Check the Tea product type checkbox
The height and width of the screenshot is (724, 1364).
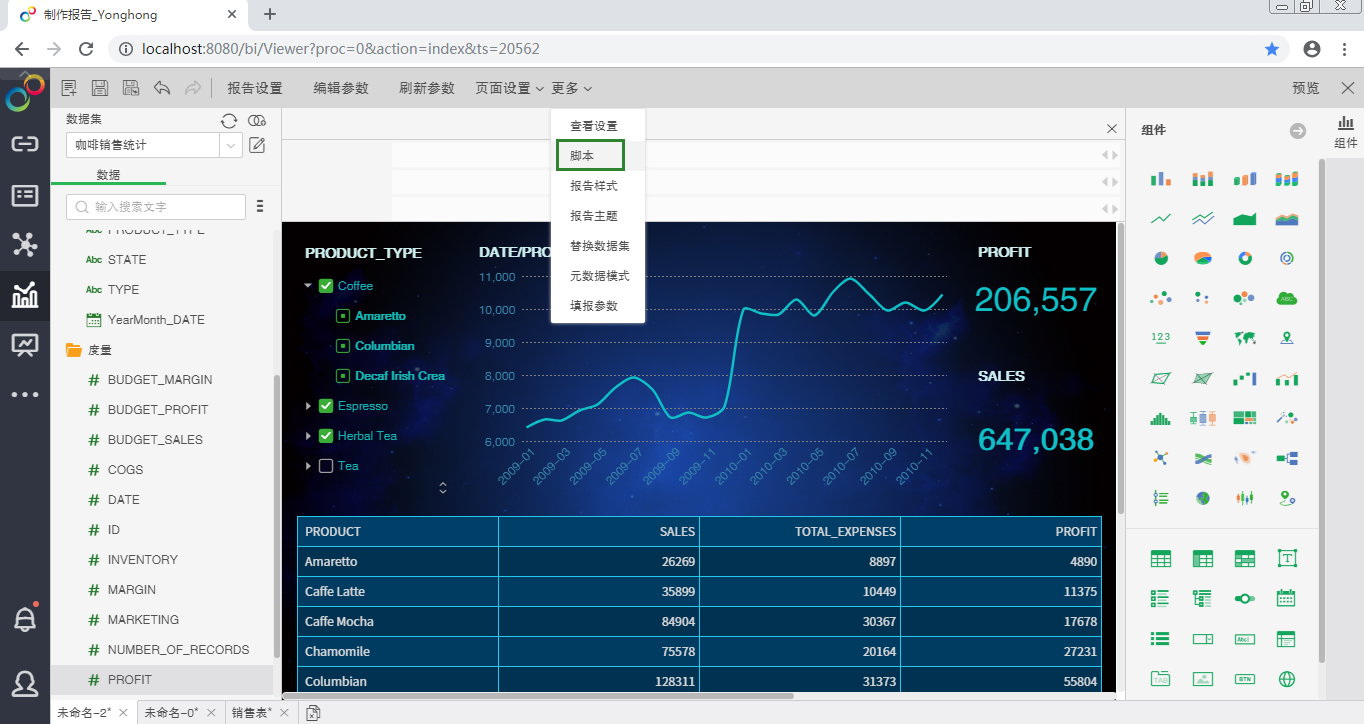pos(325,466)
